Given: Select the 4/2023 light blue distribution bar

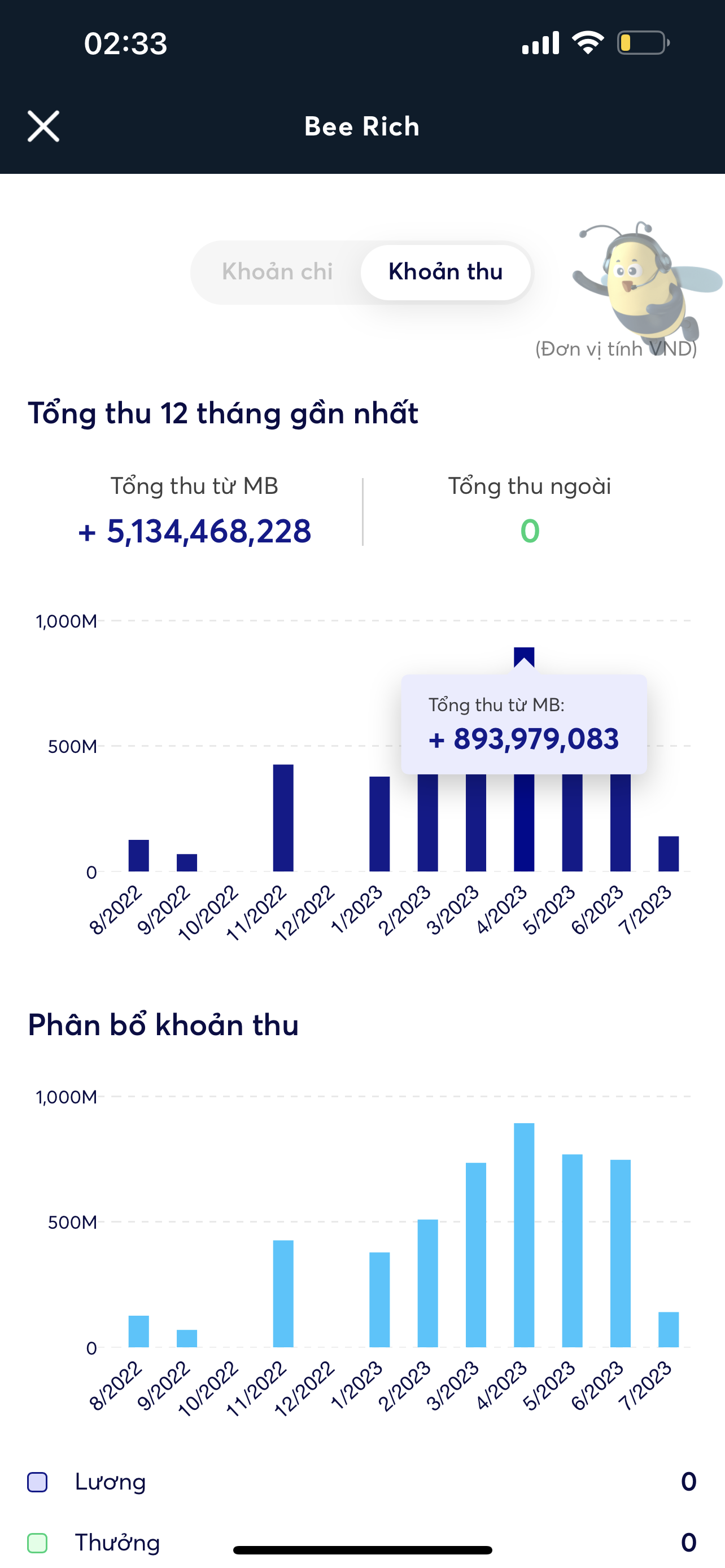Looking at the screenshot, I should click(524, 1234).
